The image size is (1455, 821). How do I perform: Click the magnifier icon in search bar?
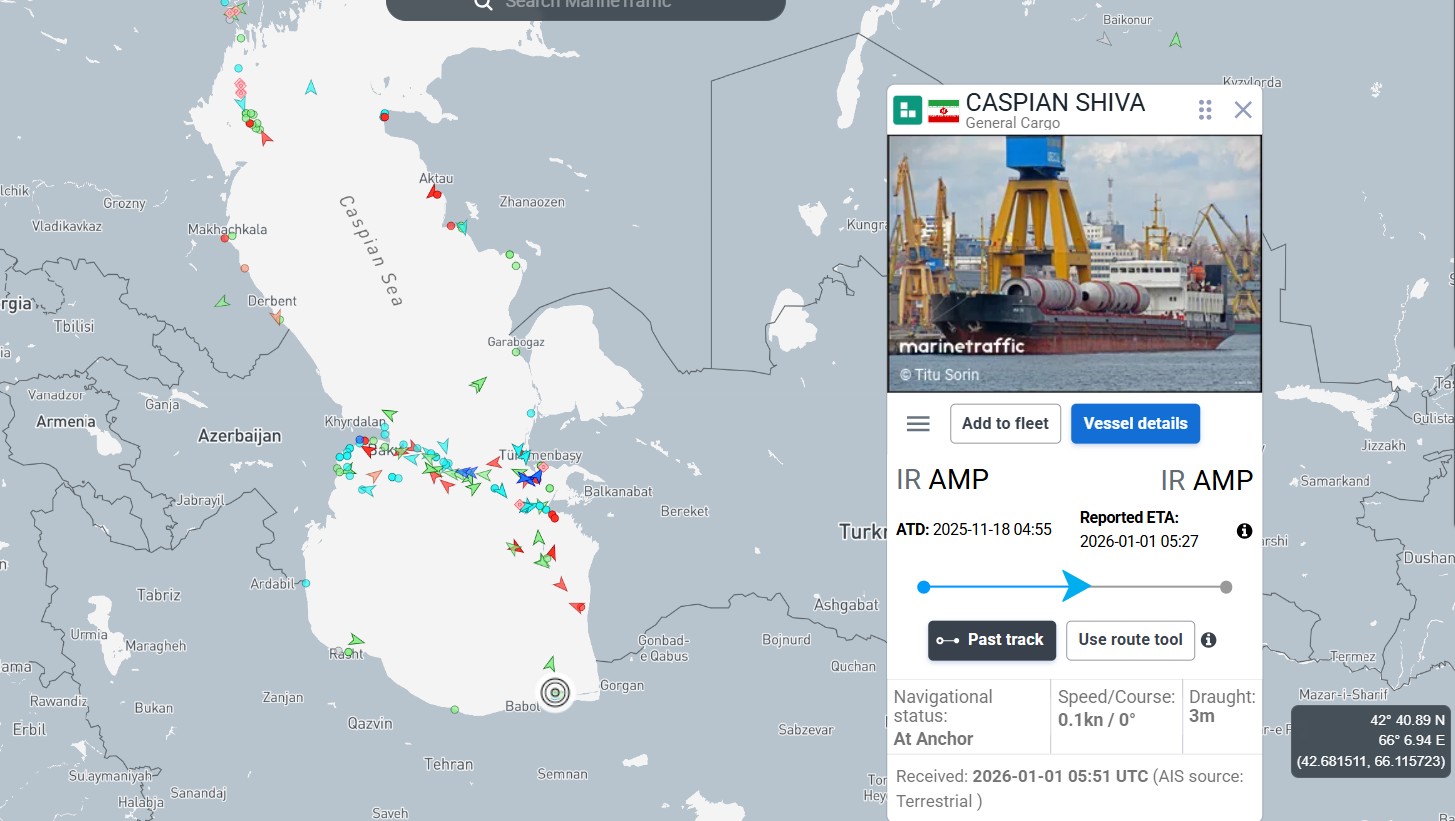[483, 4]
